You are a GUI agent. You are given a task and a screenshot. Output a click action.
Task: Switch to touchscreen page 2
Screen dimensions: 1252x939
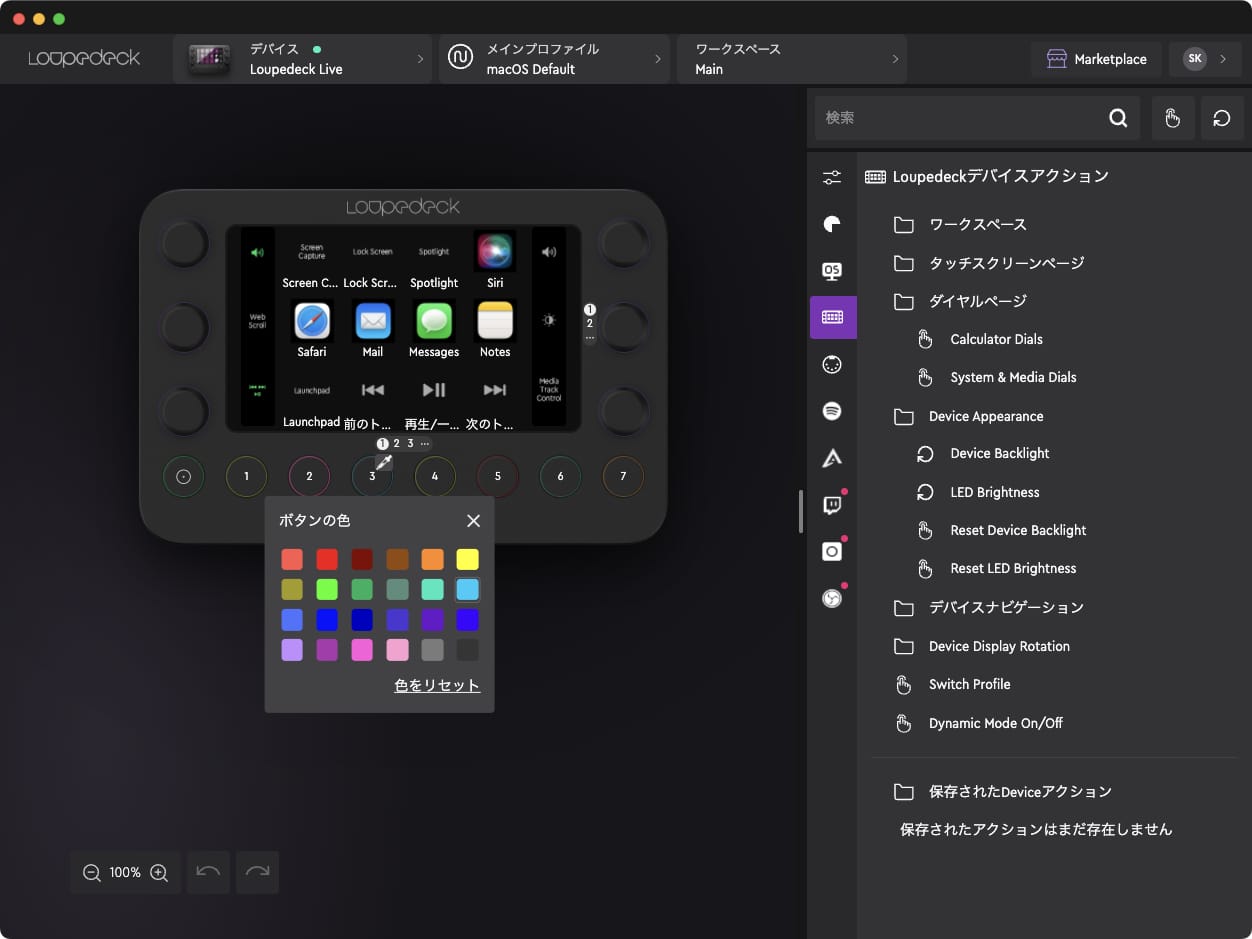(397, 443)
